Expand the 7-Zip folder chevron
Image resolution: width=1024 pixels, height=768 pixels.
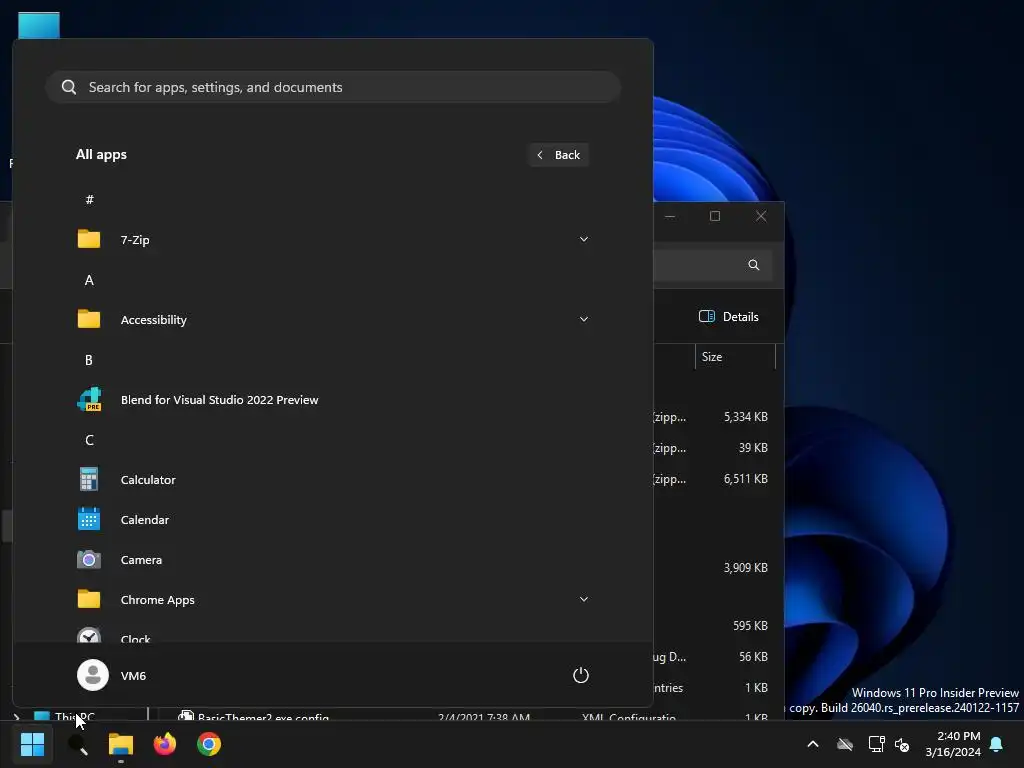pyautogui.click(x=584, y=239)
